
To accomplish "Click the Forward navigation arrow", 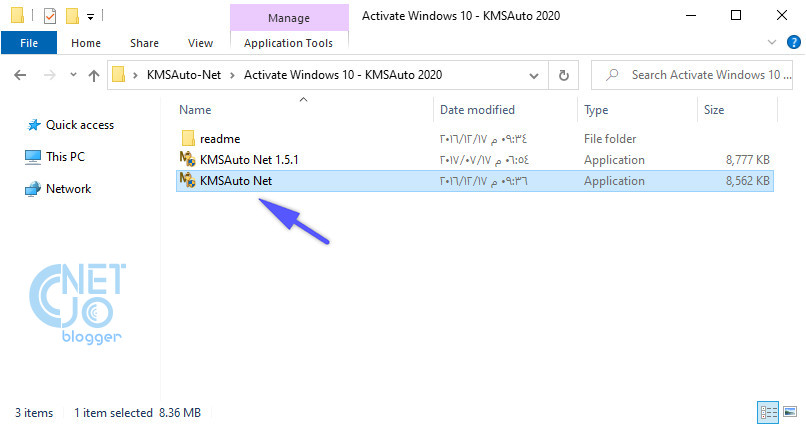I will tap(49, 76).
